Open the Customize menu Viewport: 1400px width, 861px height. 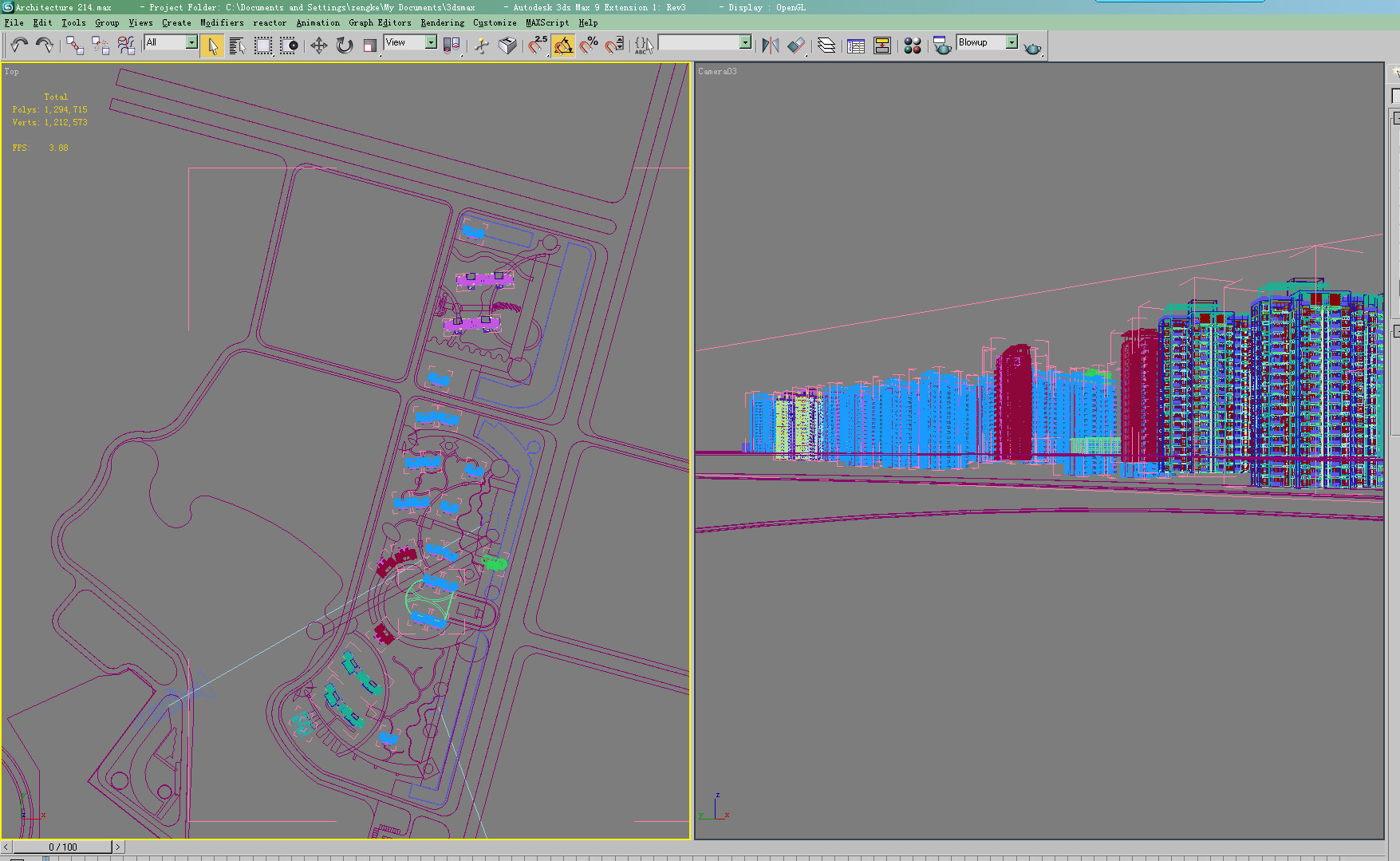(x=495, y=22)
